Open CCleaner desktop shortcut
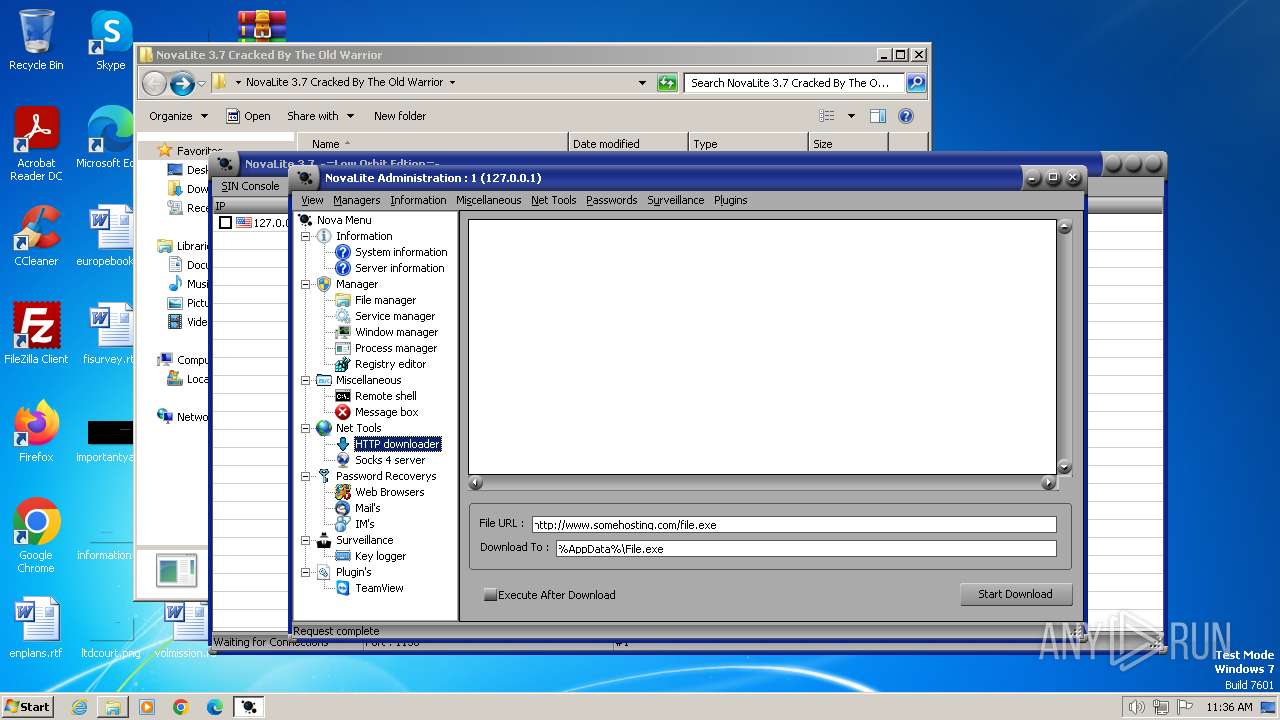1280x720 pixels. tap(36, 236)
